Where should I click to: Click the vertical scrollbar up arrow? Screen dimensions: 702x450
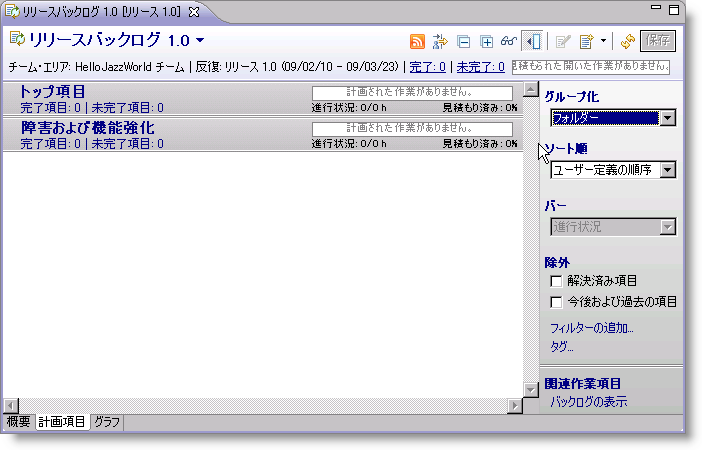click(531, 90)
